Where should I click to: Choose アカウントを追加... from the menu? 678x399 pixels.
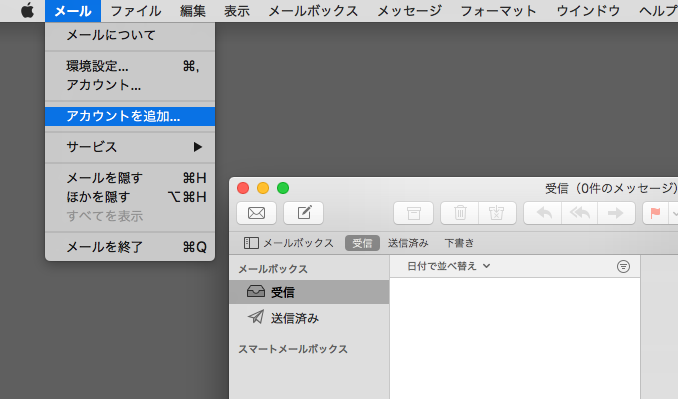coord(130,116)
